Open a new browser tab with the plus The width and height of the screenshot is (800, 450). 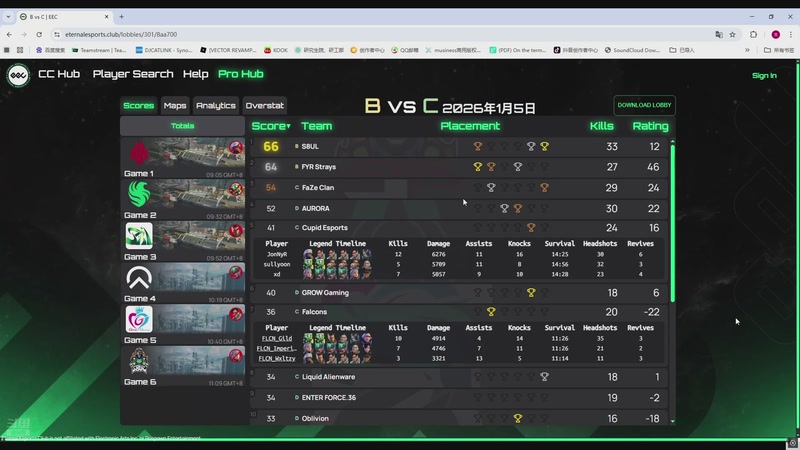click(121, 16)
